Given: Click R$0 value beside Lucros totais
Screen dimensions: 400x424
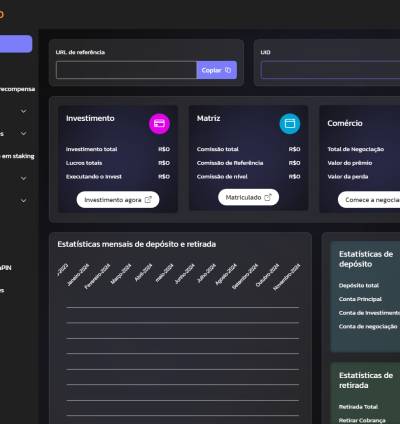Looking at the screenshot, I should coord(164,163).
